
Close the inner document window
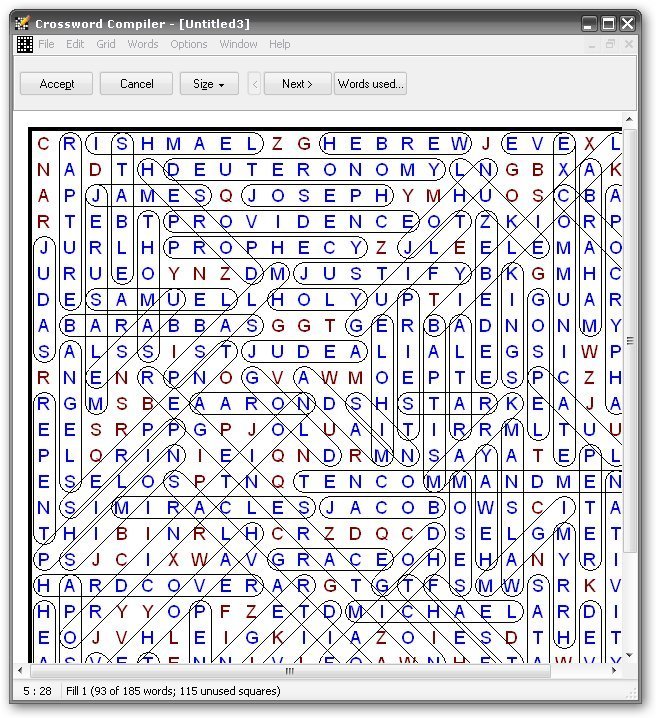pos(629,44)
